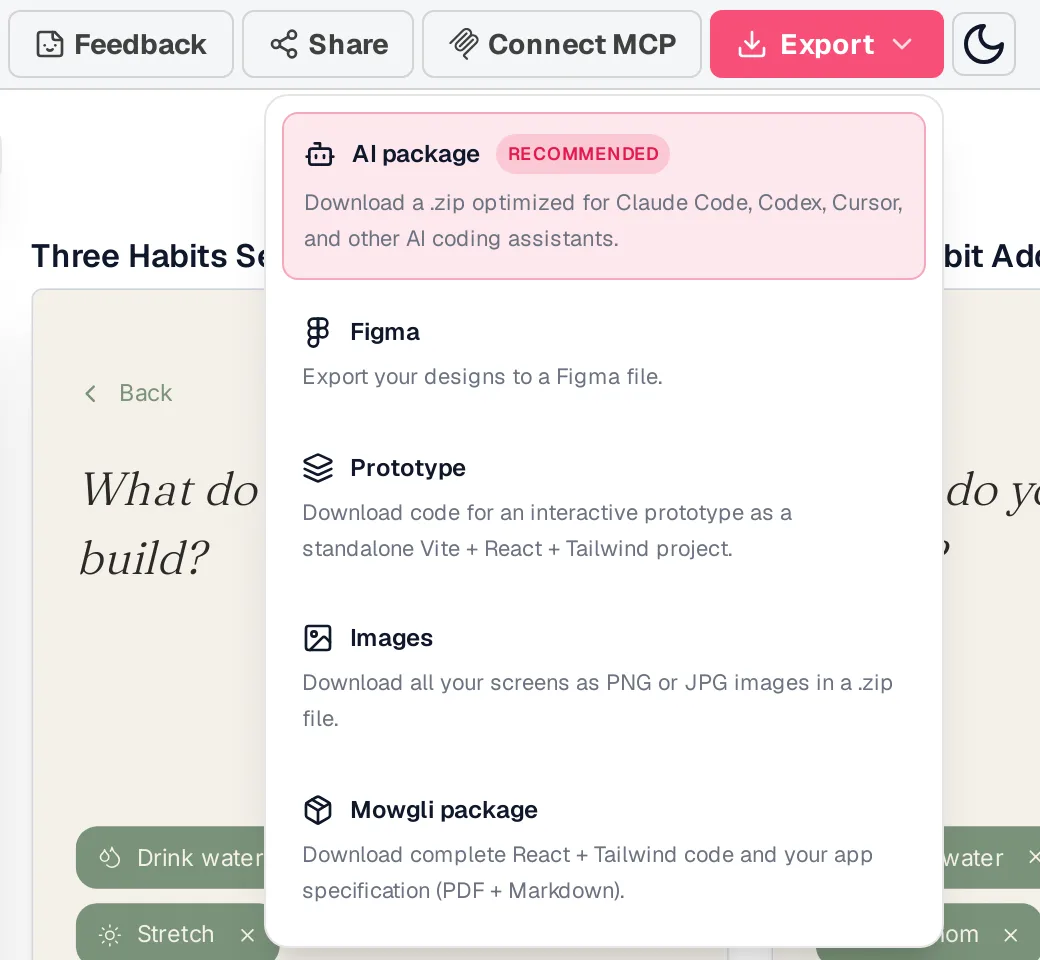Click the Prototype description about Vite + React

tap(547, 531)
